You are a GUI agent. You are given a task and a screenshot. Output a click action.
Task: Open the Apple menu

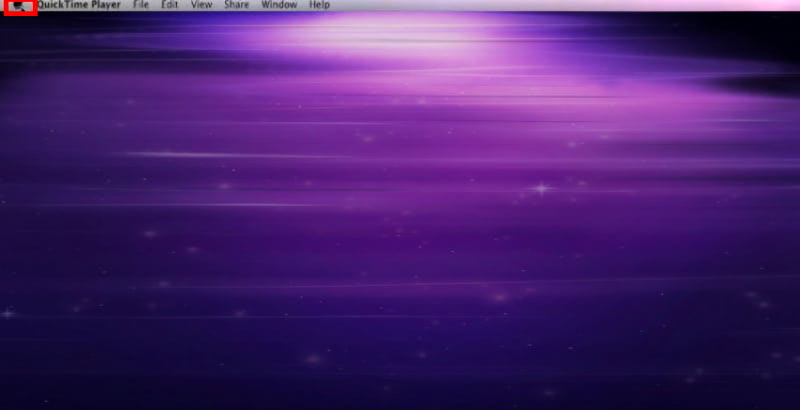click(20, 6)
